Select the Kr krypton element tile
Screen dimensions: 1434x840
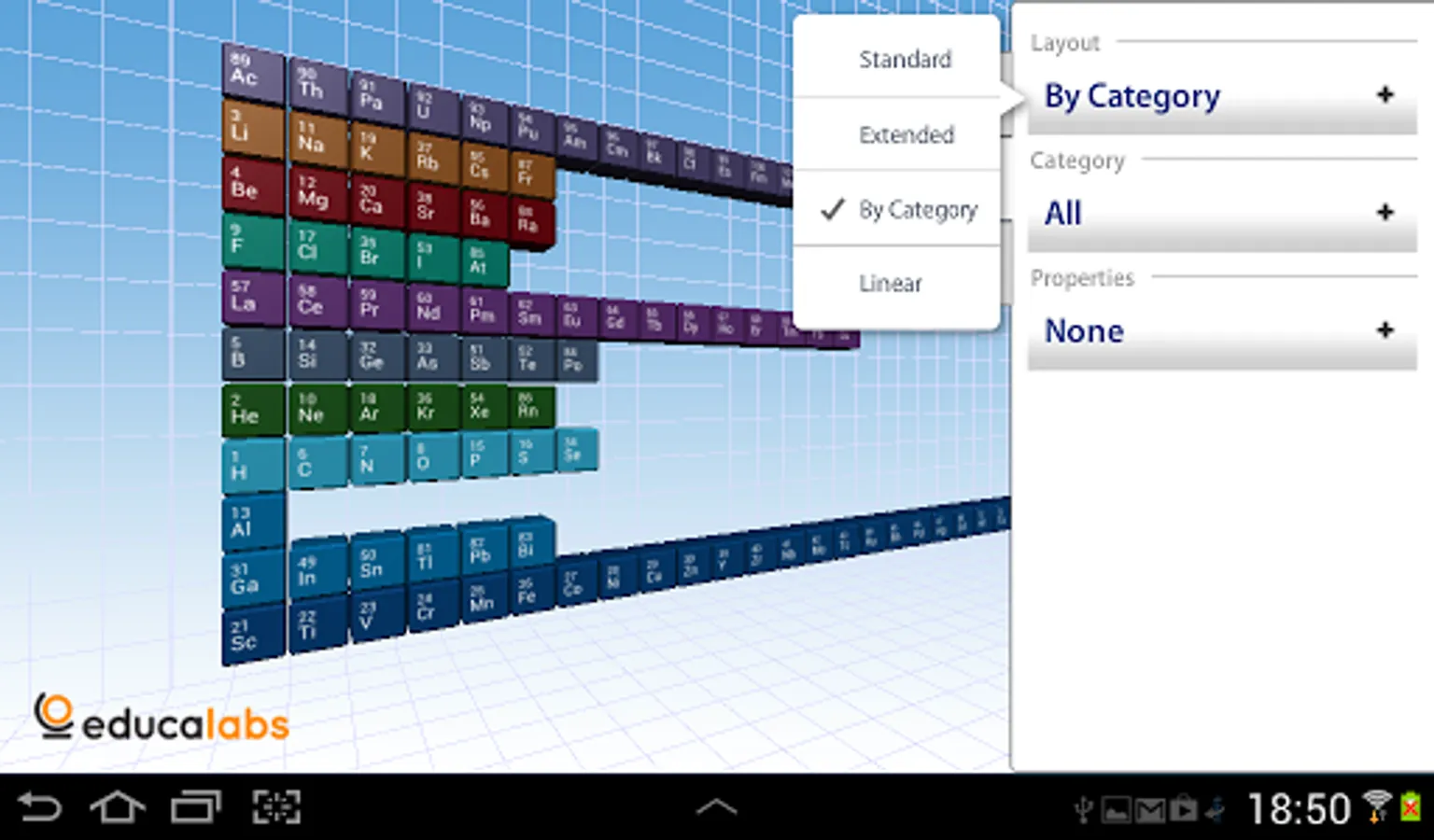click(x=432, y=407)
